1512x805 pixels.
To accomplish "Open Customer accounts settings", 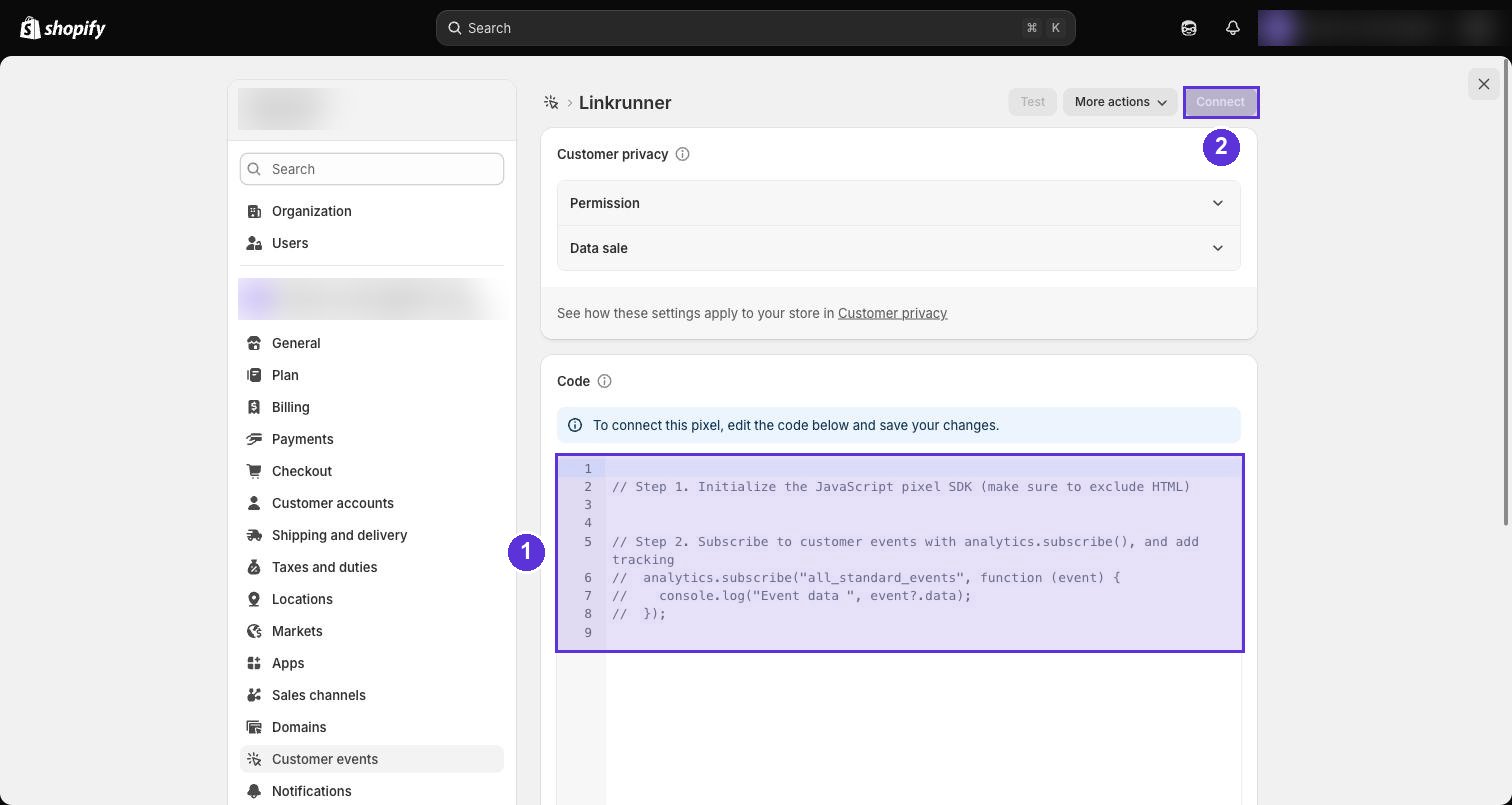I will pyautogui.click(x=372, y=503).
